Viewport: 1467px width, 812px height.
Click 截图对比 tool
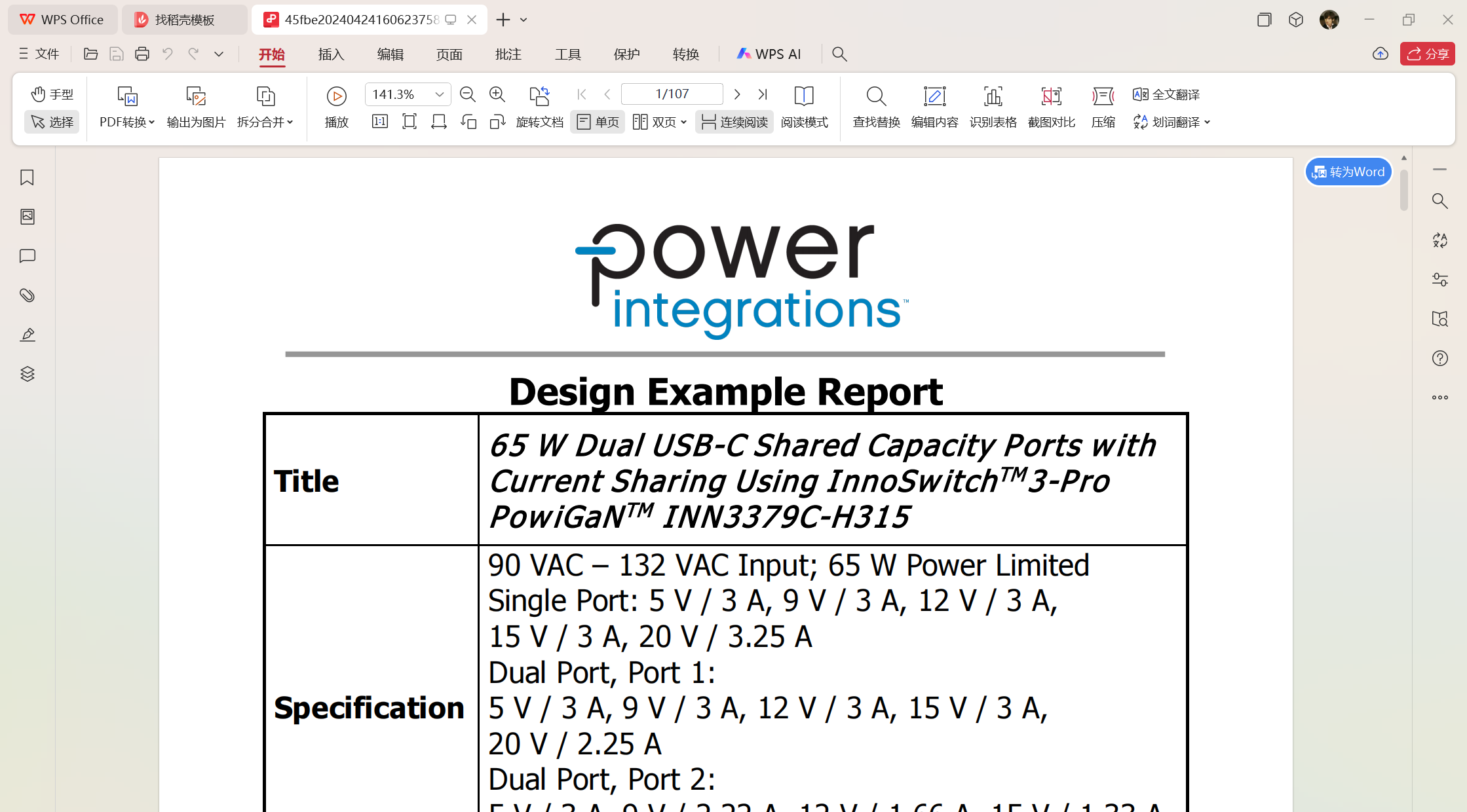(1052, 107)
